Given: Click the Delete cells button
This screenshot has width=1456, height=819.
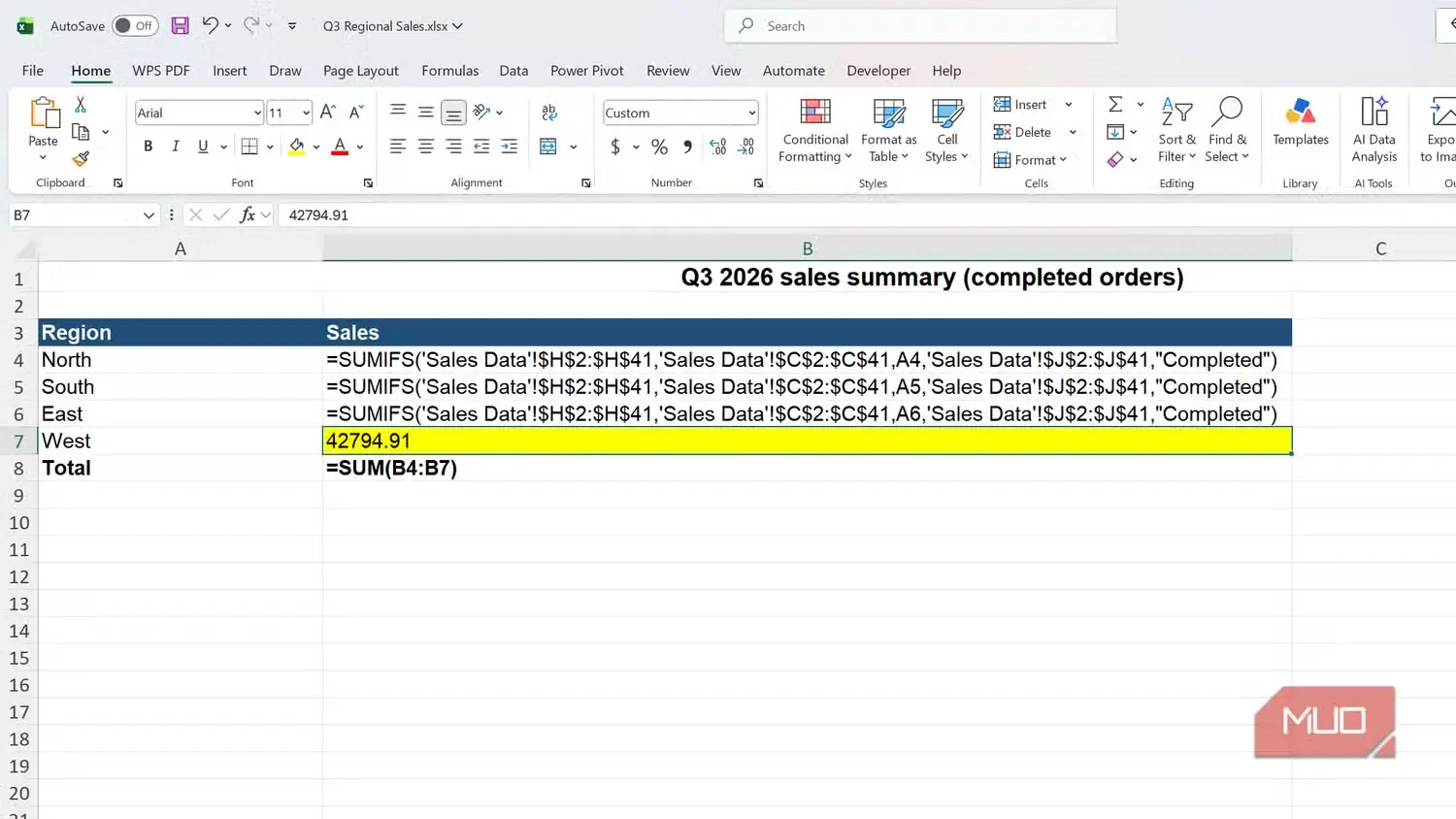Looking at the screenshot, I should 1025,132.
